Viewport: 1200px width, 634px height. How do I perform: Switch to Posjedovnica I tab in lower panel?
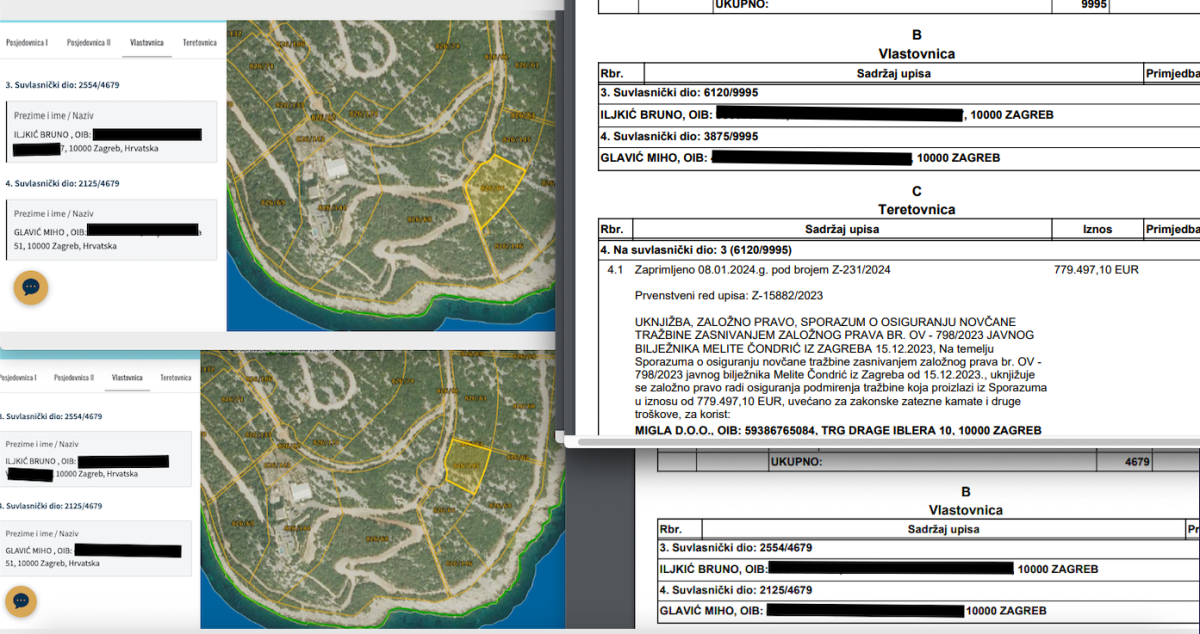tap(17, 378)
